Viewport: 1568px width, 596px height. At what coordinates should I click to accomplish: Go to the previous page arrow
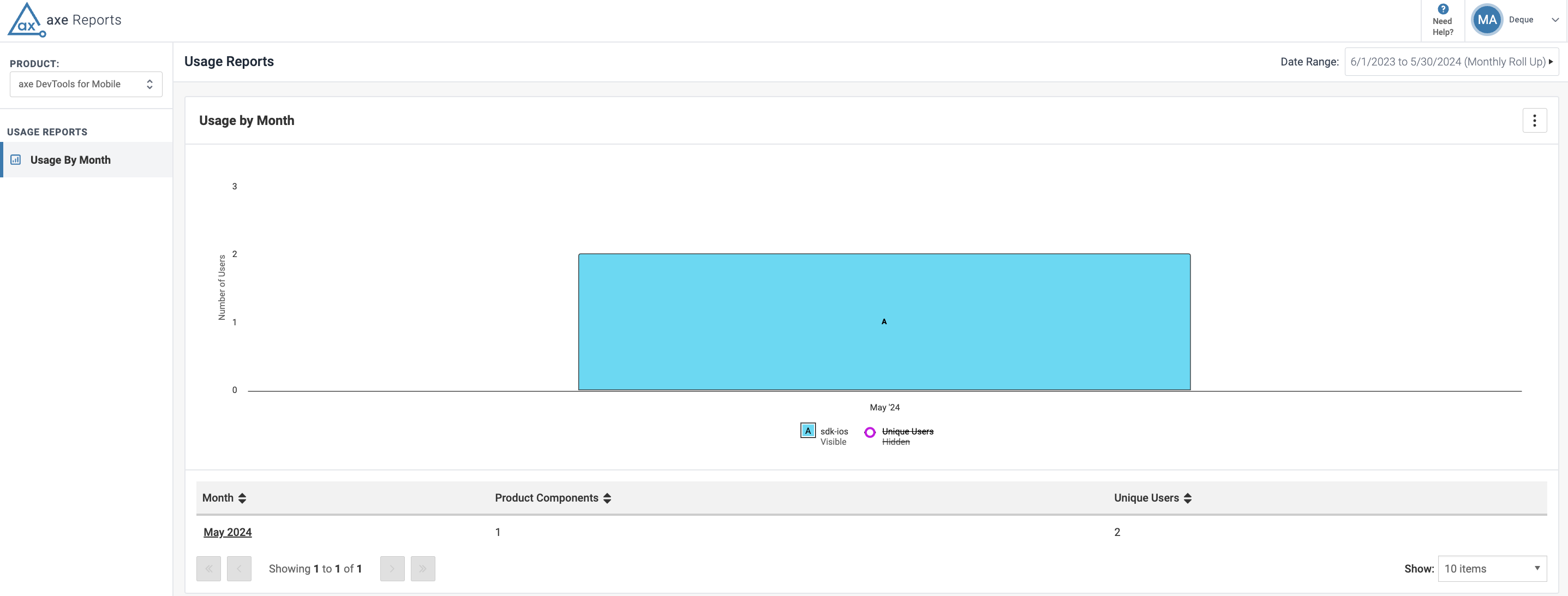click(239, 569)
